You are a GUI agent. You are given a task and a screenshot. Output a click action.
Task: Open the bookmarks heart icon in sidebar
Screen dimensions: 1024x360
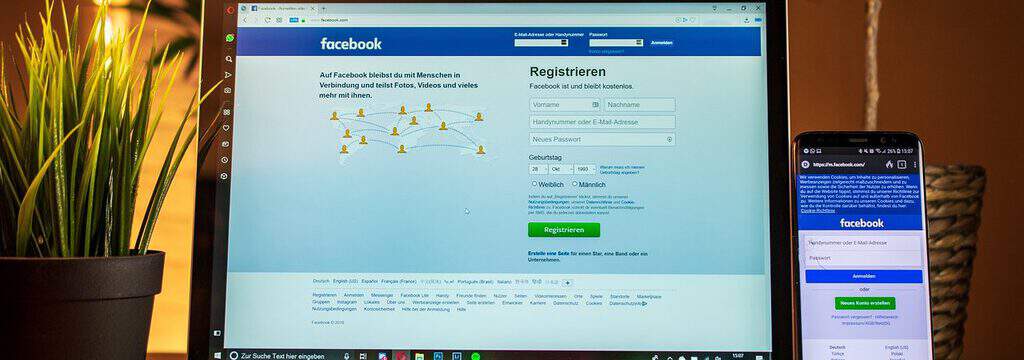click(x=226, y=127)
